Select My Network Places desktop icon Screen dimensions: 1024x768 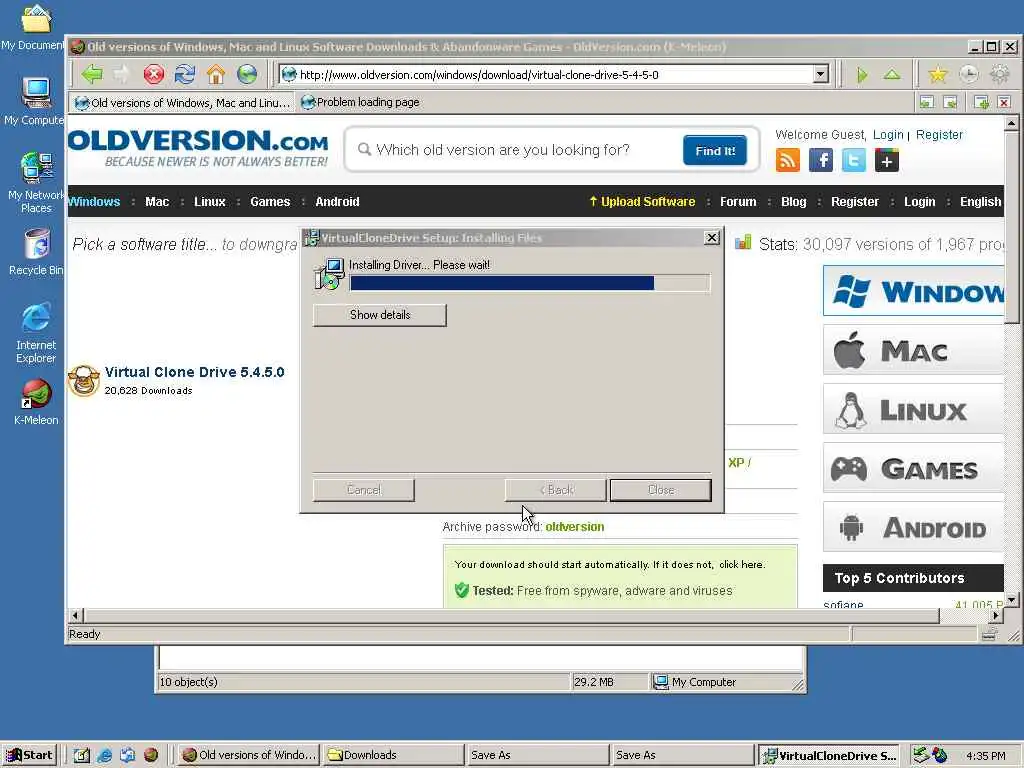tap(35, 183)
